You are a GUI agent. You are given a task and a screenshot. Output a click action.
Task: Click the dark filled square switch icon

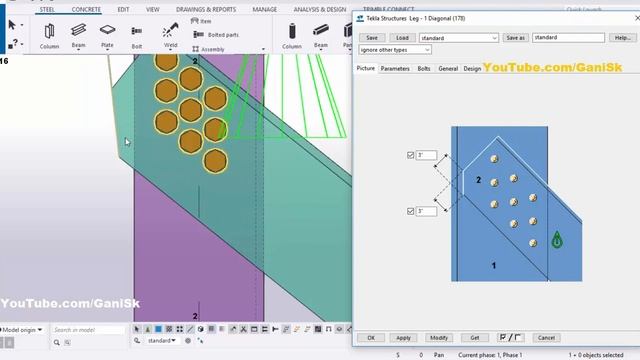click(318, 329)
